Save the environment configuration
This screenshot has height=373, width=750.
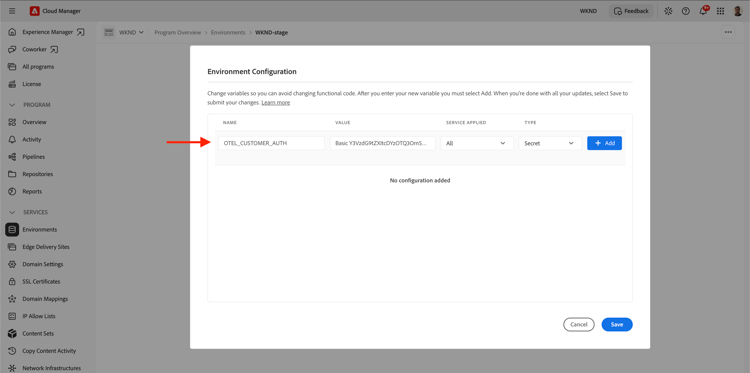[x=617, y=324]
